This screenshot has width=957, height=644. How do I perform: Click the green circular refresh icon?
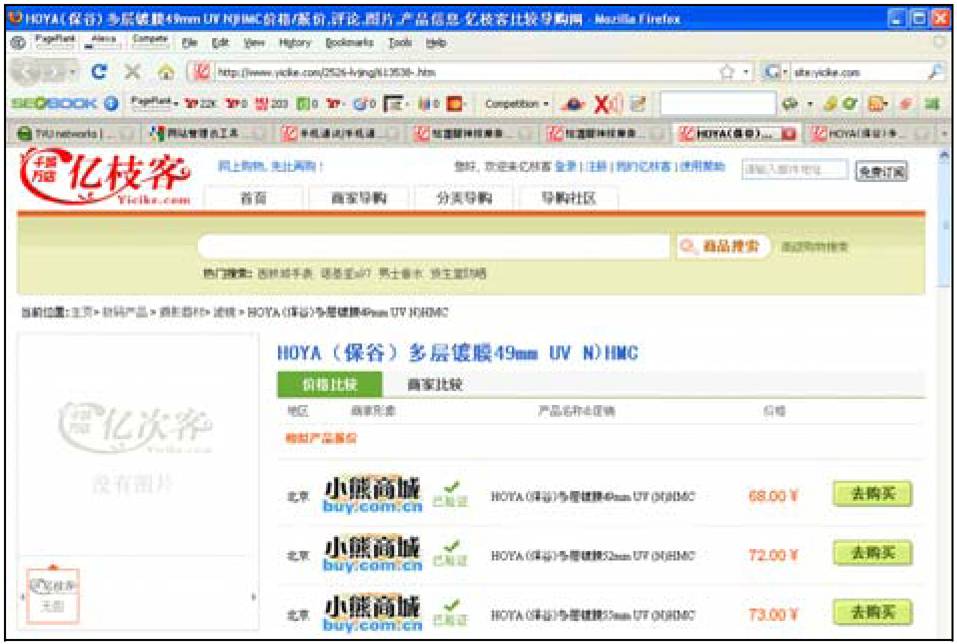tap(850, 104)
